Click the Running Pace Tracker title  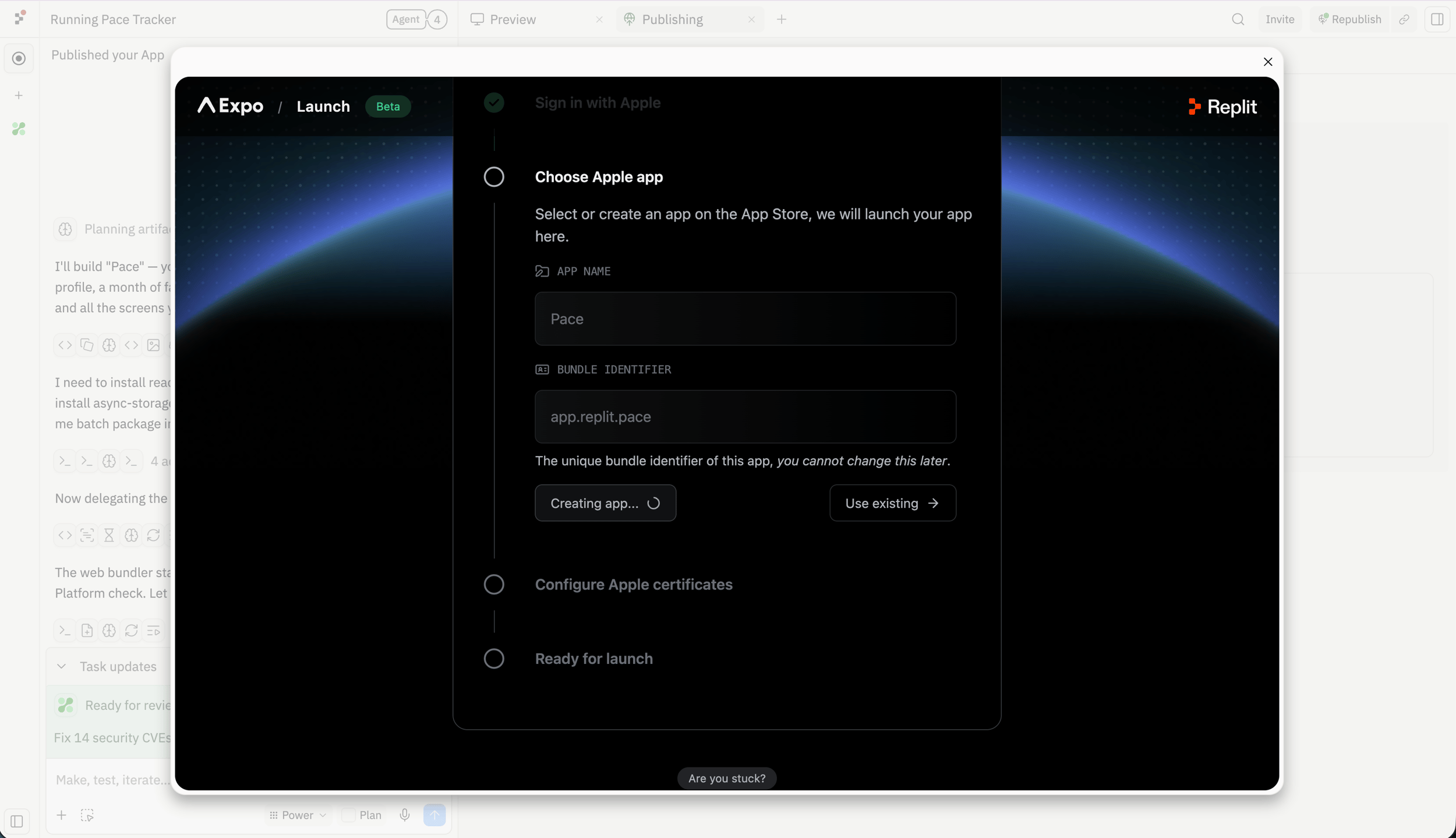click(113, 19)
